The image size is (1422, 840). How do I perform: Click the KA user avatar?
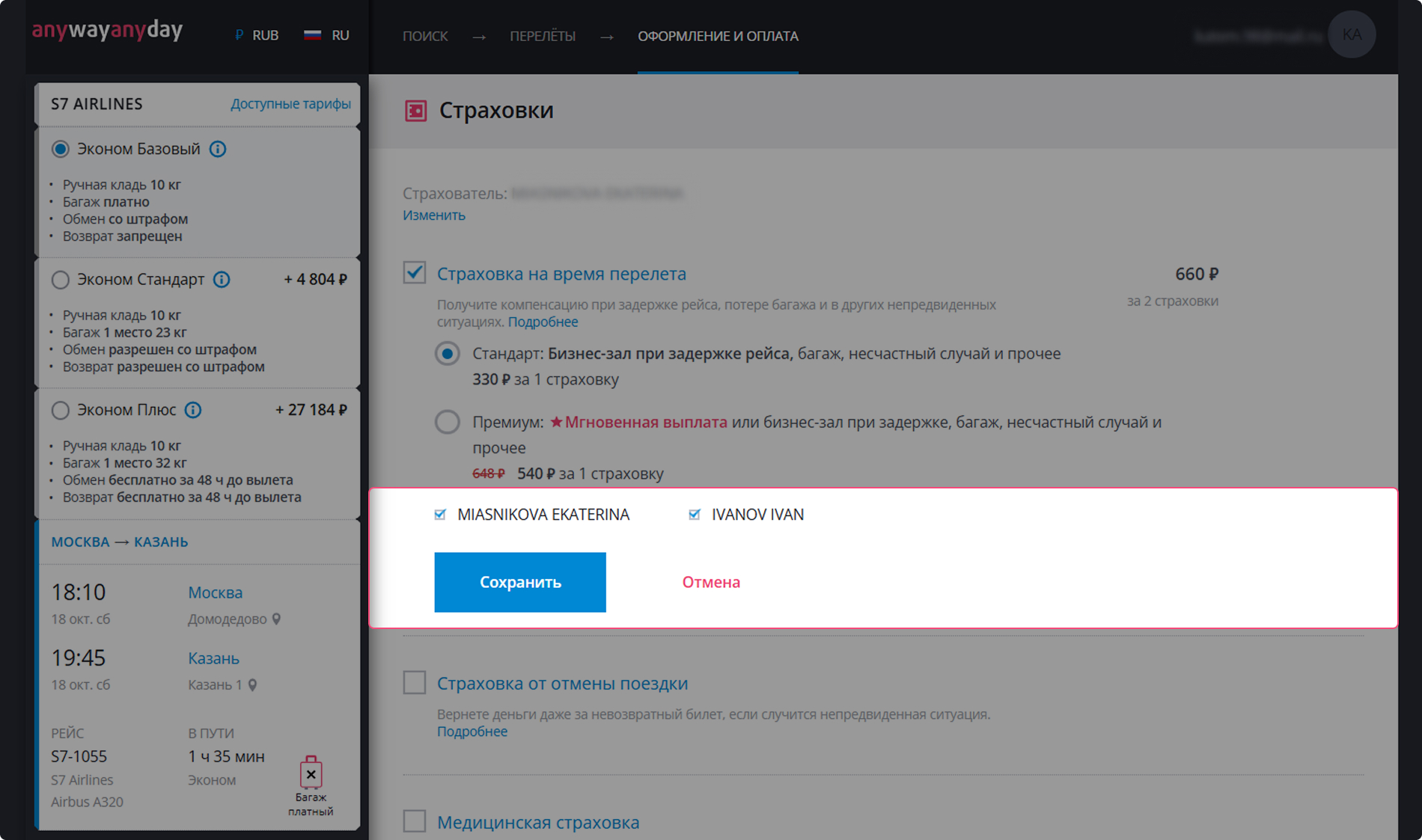[1351, 35]
